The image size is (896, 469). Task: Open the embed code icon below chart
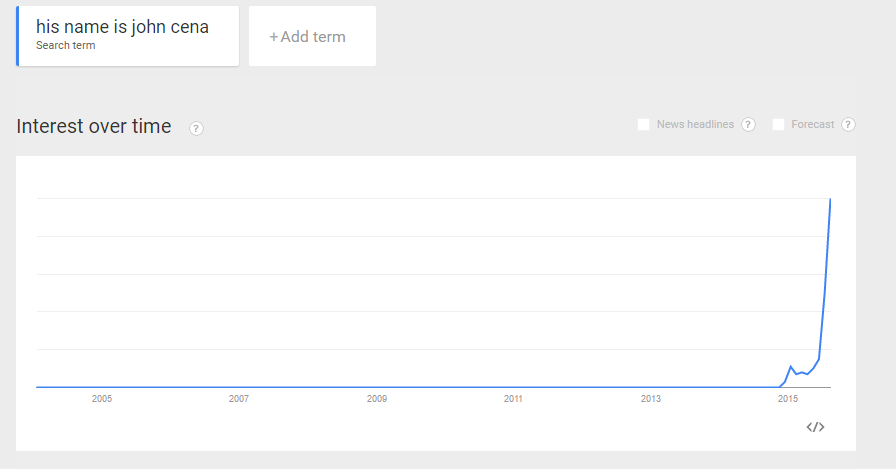coord(815,427)
